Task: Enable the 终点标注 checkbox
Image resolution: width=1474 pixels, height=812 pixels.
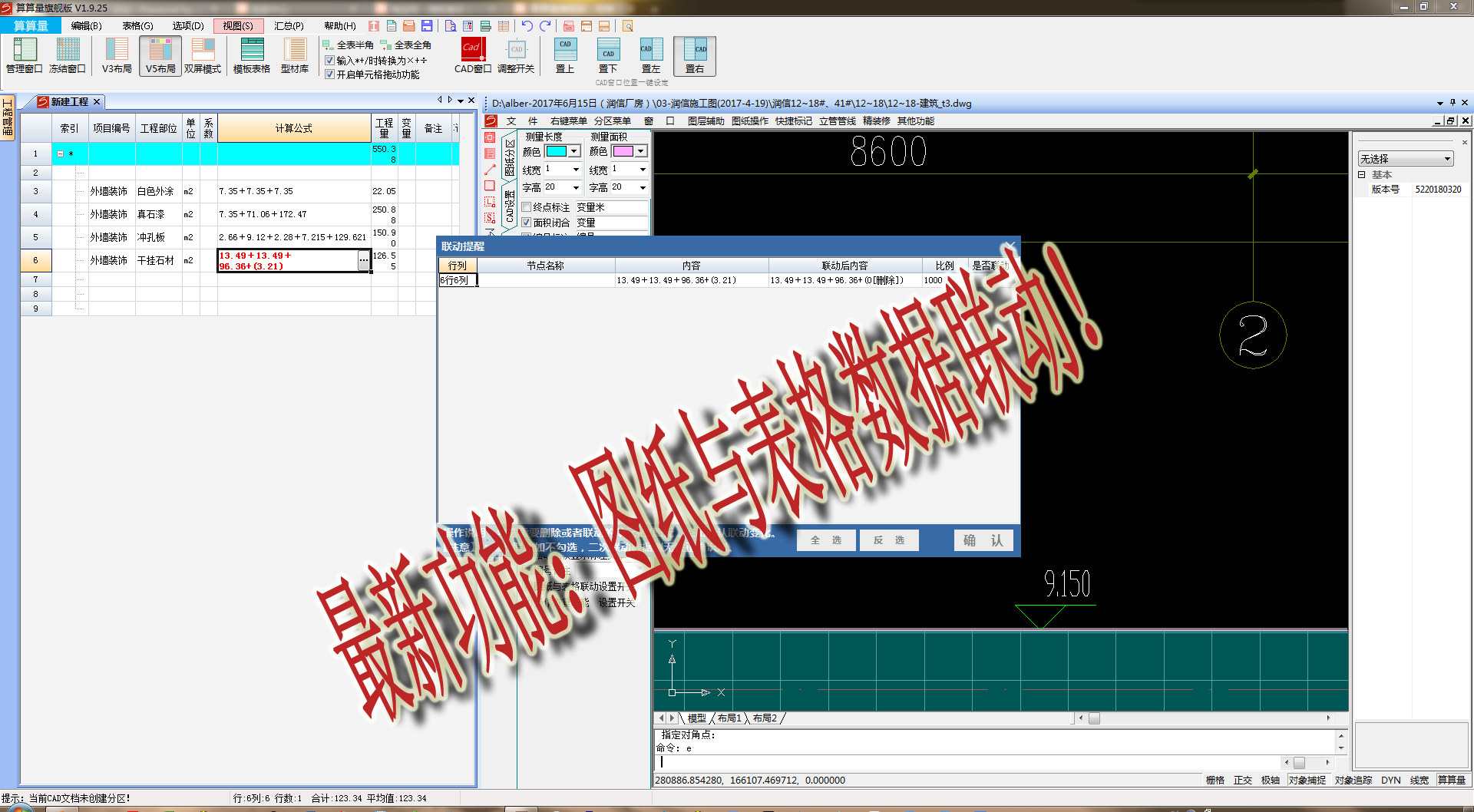Action: point(527,207)
